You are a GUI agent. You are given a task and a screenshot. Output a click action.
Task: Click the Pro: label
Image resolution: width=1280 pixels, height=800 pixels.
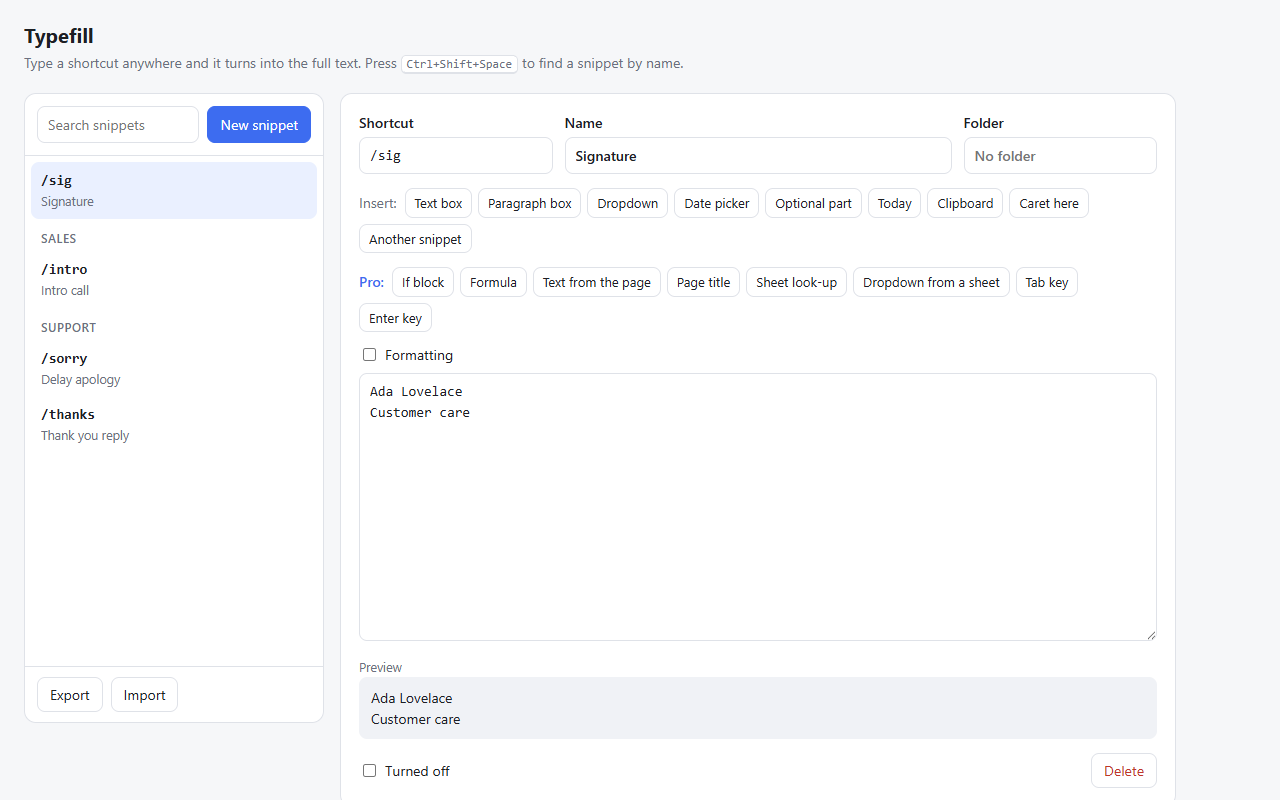click(x=371, y=282)
